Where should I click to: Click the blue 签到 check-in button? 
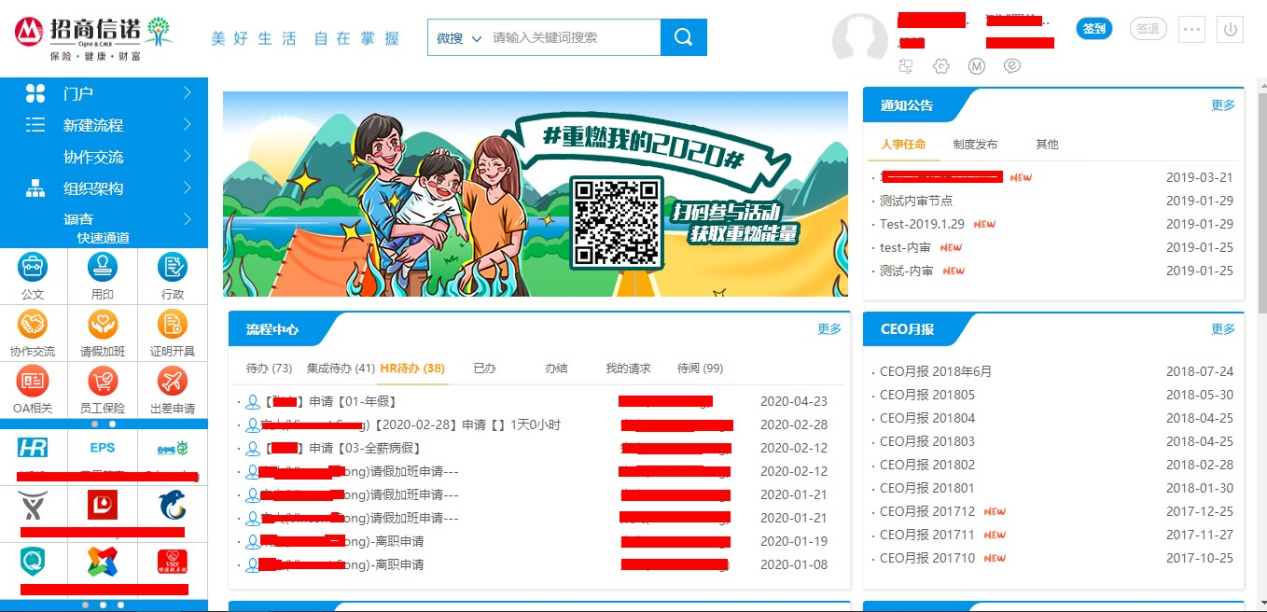point(1095,29)
